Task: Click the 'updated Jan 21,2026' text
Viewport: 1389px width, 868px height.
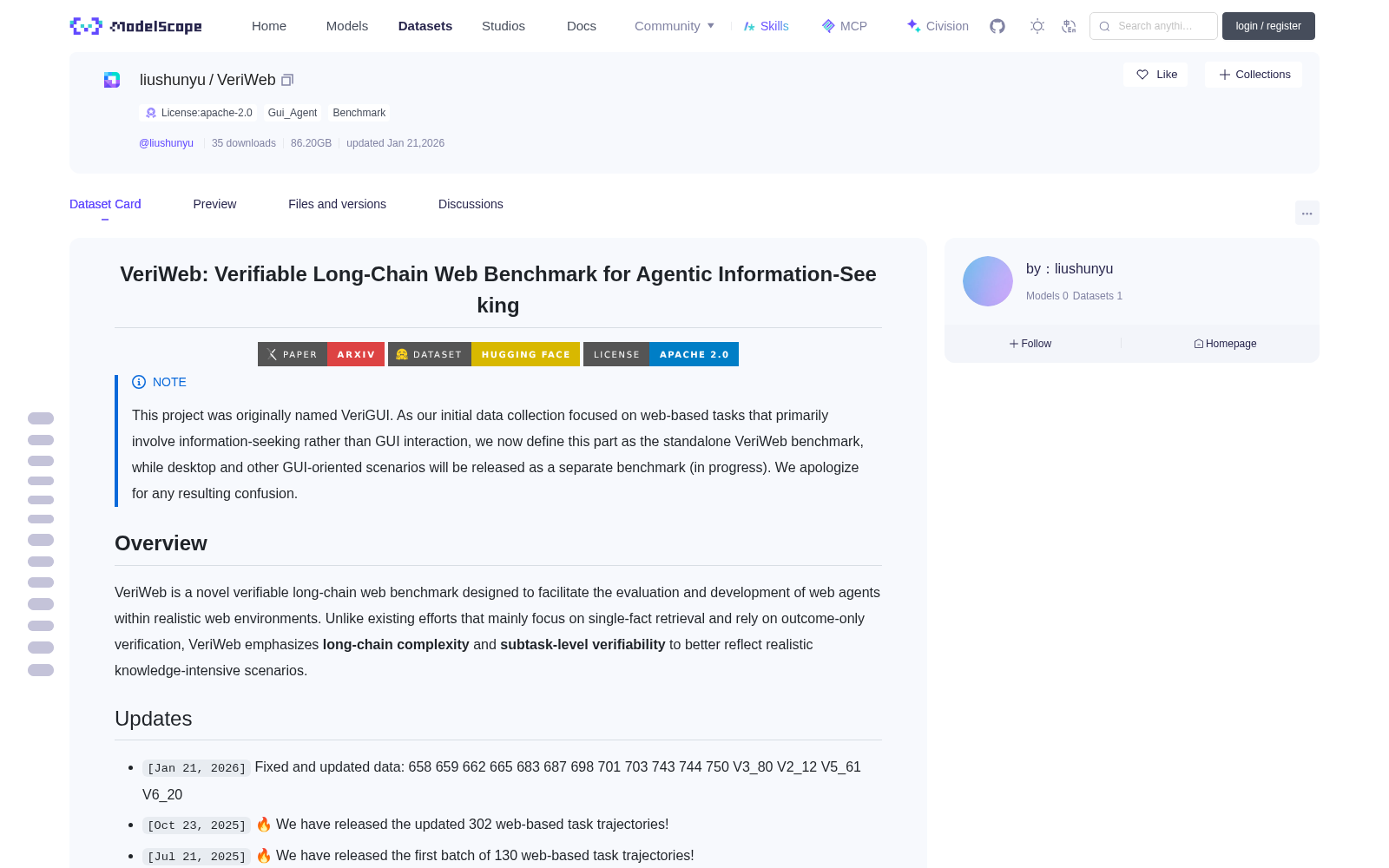Action: click(x=395, y=143)
